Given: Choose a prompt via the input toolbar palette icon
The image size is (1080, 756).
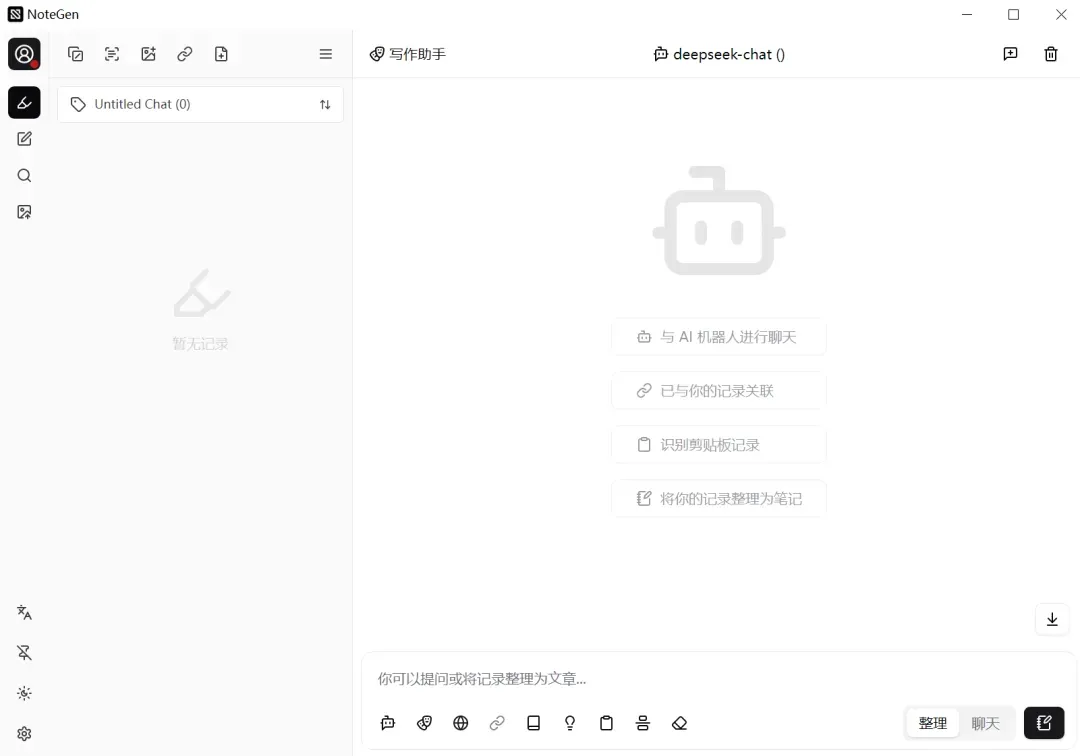Looking at the screenshot, I should pyautogui.click(x=424, y=724).
